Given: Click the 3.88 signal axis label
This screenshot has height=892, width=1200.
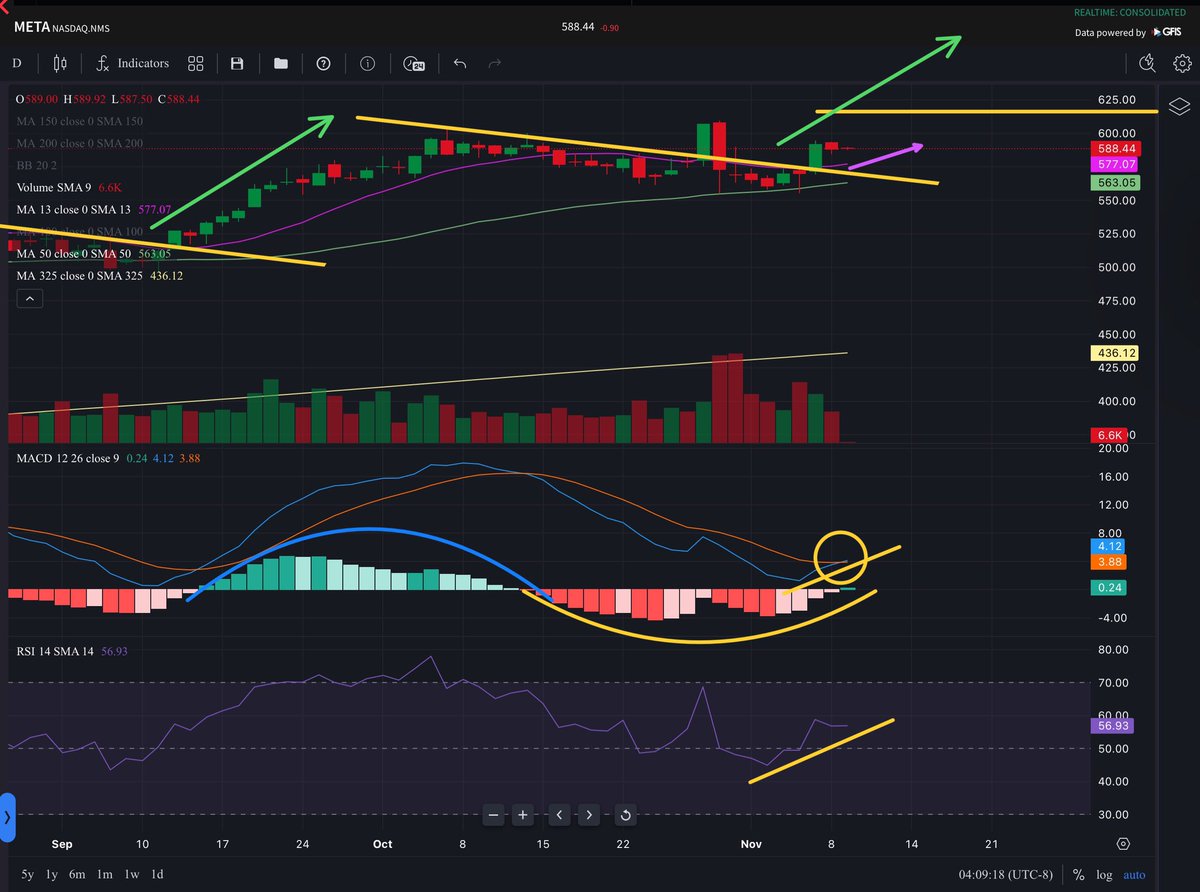Looking at the screenshot, I should (1110, 563).
